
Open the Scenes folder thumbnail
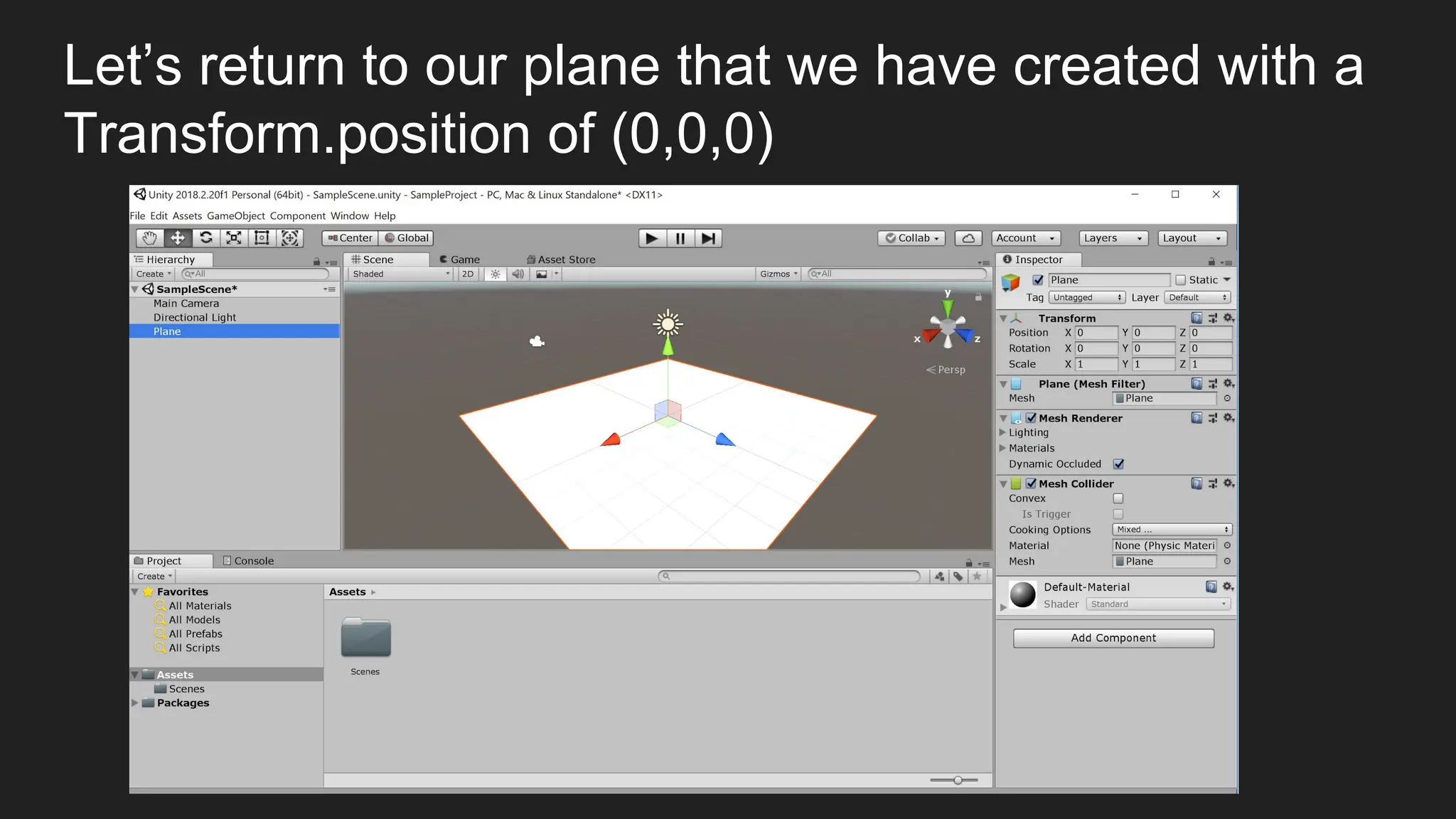coord(365,638)
